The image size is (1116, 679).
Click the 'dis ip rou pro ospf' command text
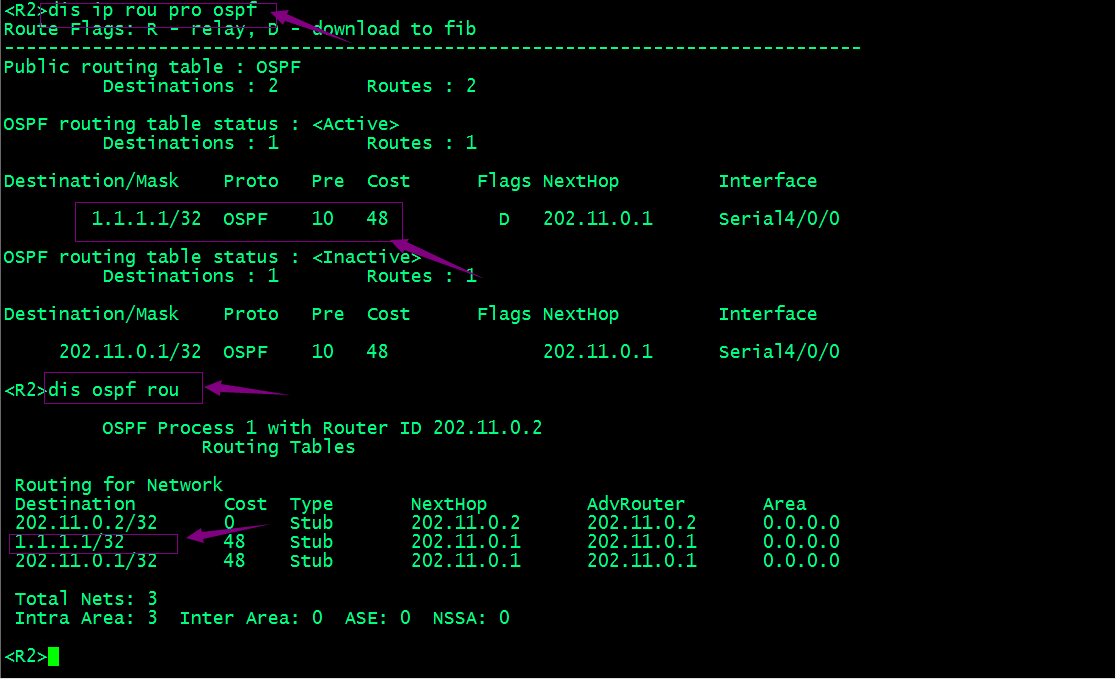[x=152, y=11]
